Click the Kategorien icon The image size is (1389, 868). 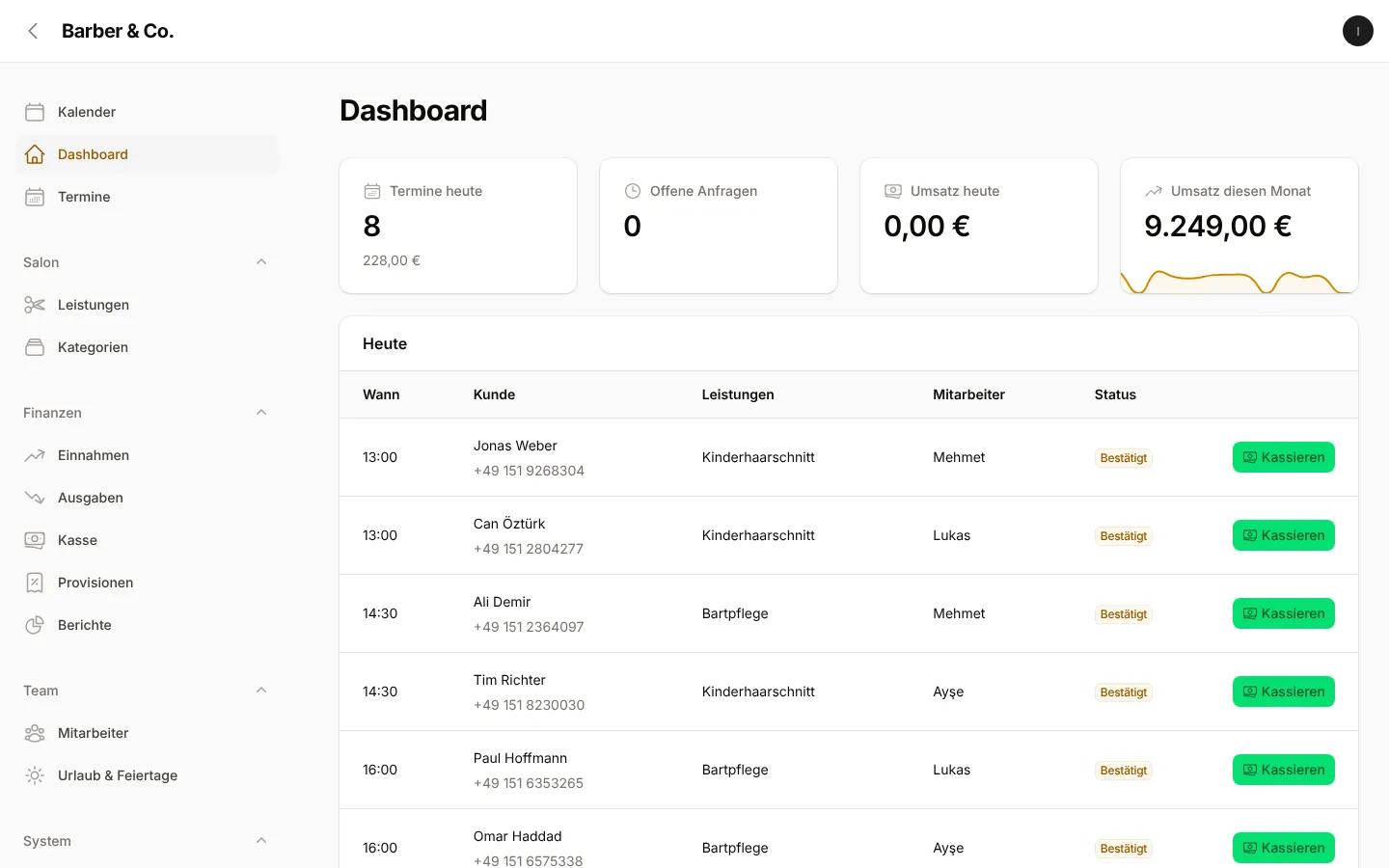point(35,347)
